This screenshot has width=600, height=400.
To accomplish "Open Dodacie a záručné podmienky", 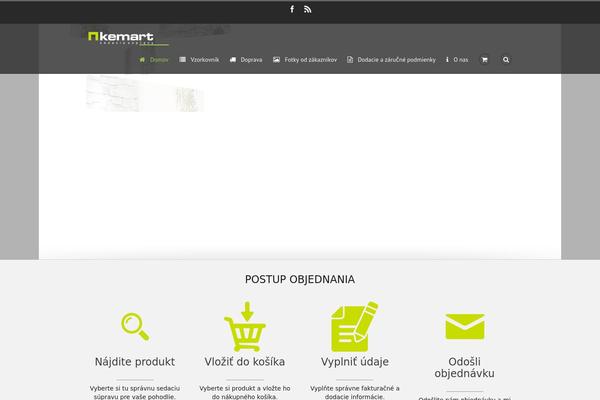I will pos(391,60).
